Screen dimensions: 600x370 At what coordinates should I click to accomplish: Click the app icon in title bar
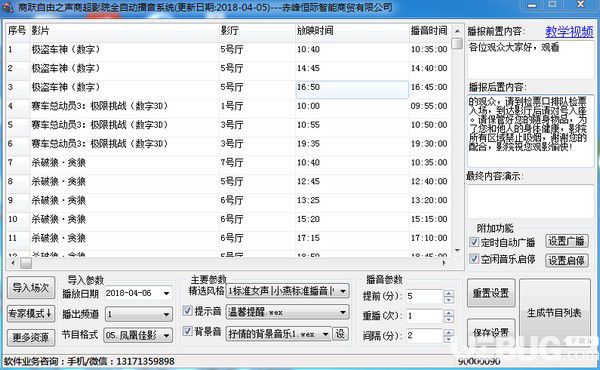(7, 7)
